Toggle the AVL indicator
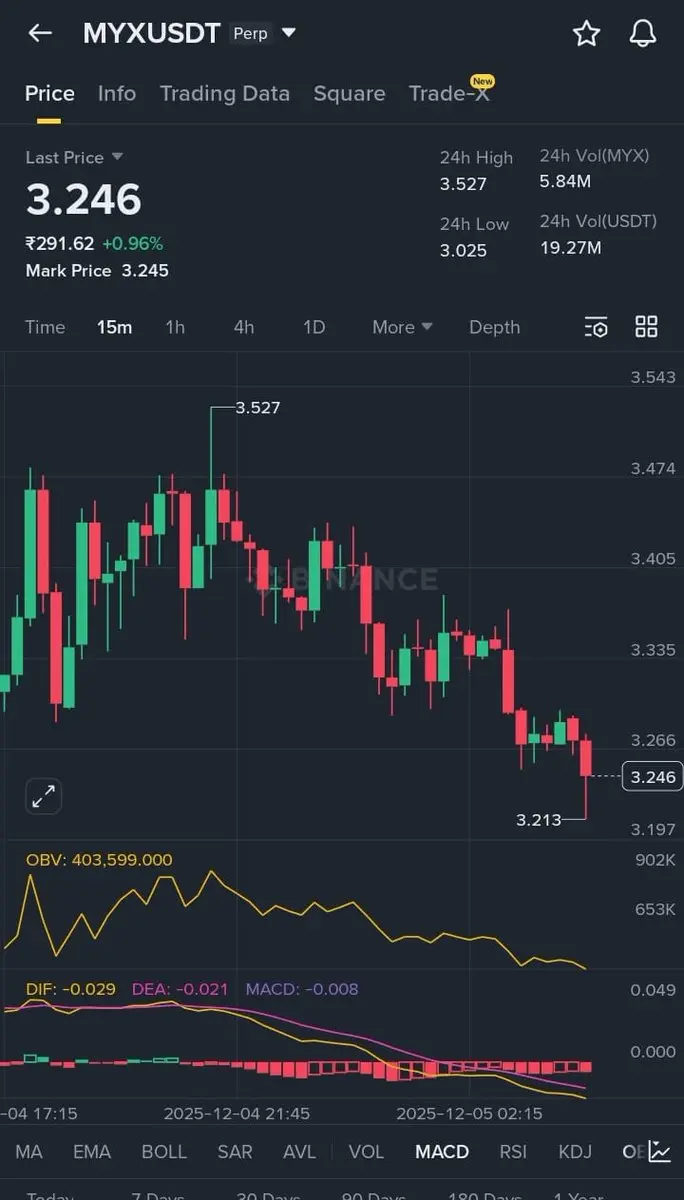The image size is (684, 1200). [300, 1151]
